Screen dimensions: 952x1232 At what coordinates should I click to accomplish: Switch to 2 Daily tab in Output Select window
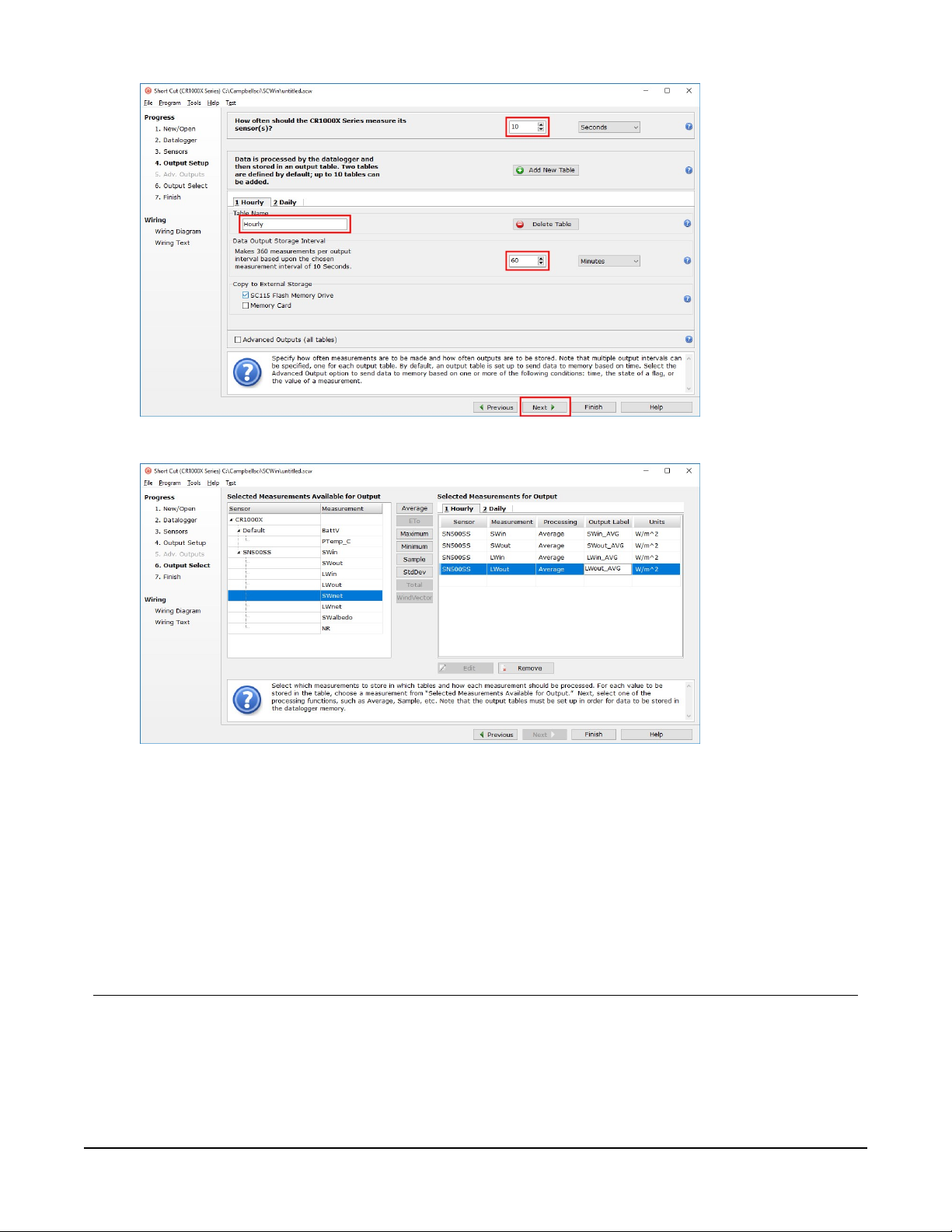pos(494,509)
